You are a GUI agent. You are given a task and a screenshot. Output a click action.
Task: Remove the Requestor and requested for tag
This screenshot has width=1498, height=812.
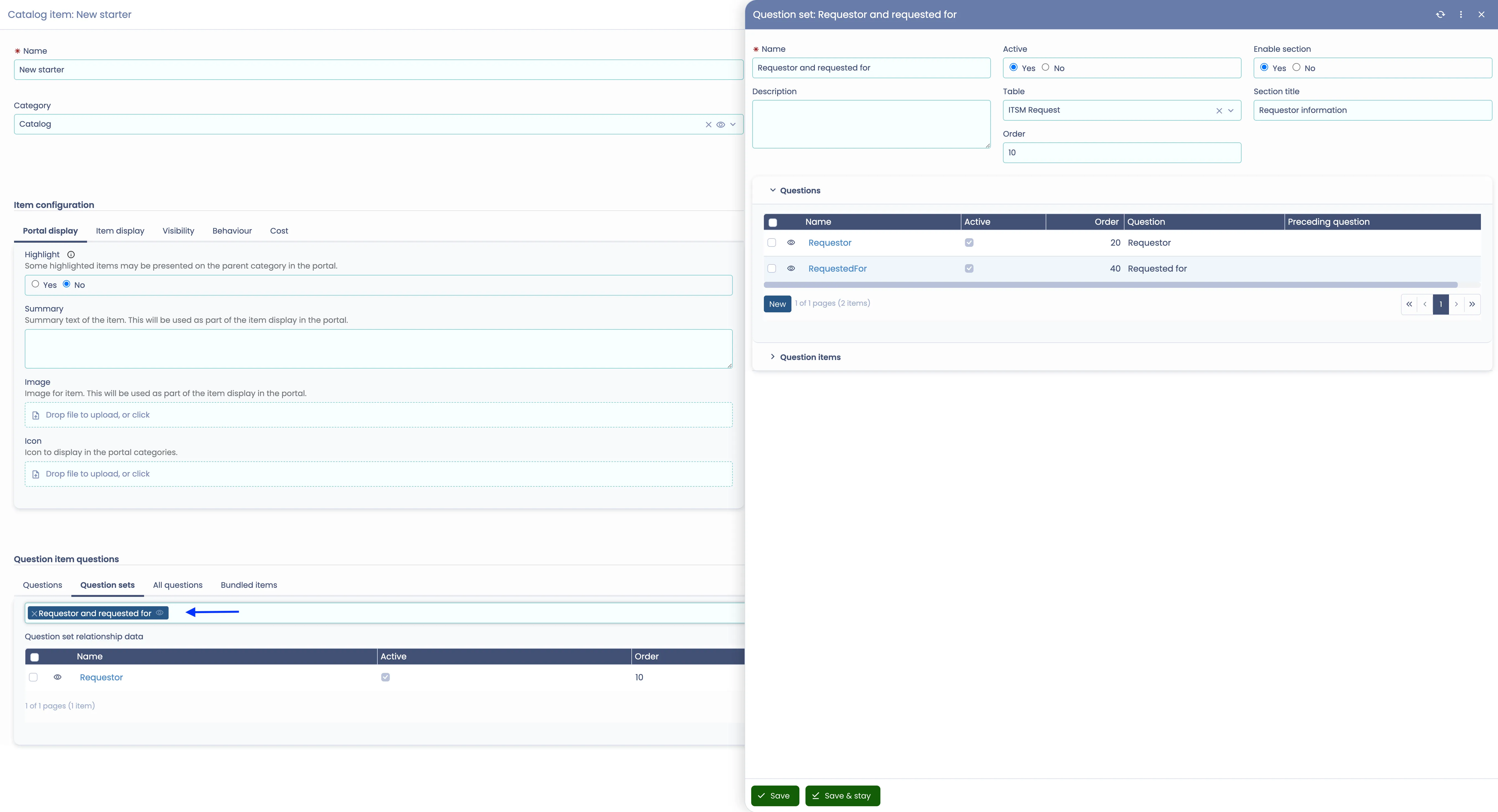click(34, 613)
